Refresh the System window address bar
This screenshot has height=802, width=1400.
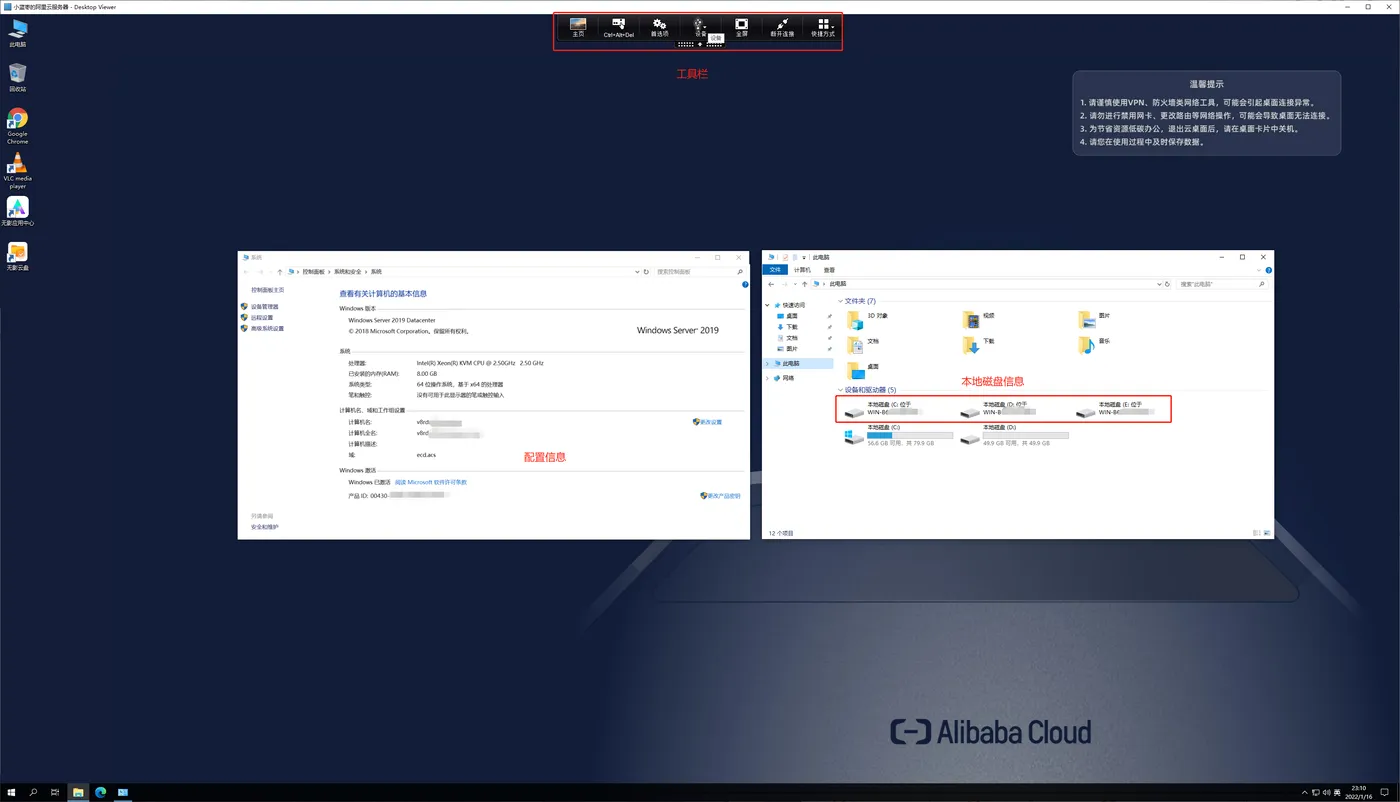[x=646, y=272]
